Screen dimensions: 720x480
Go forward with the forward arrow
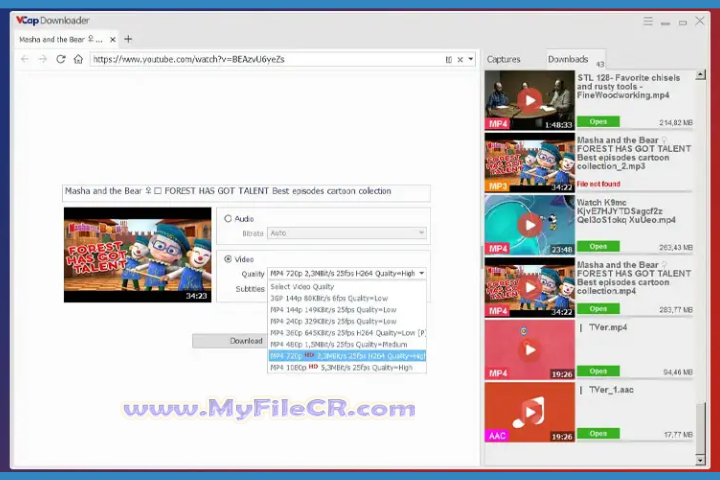tap(43, 59)
